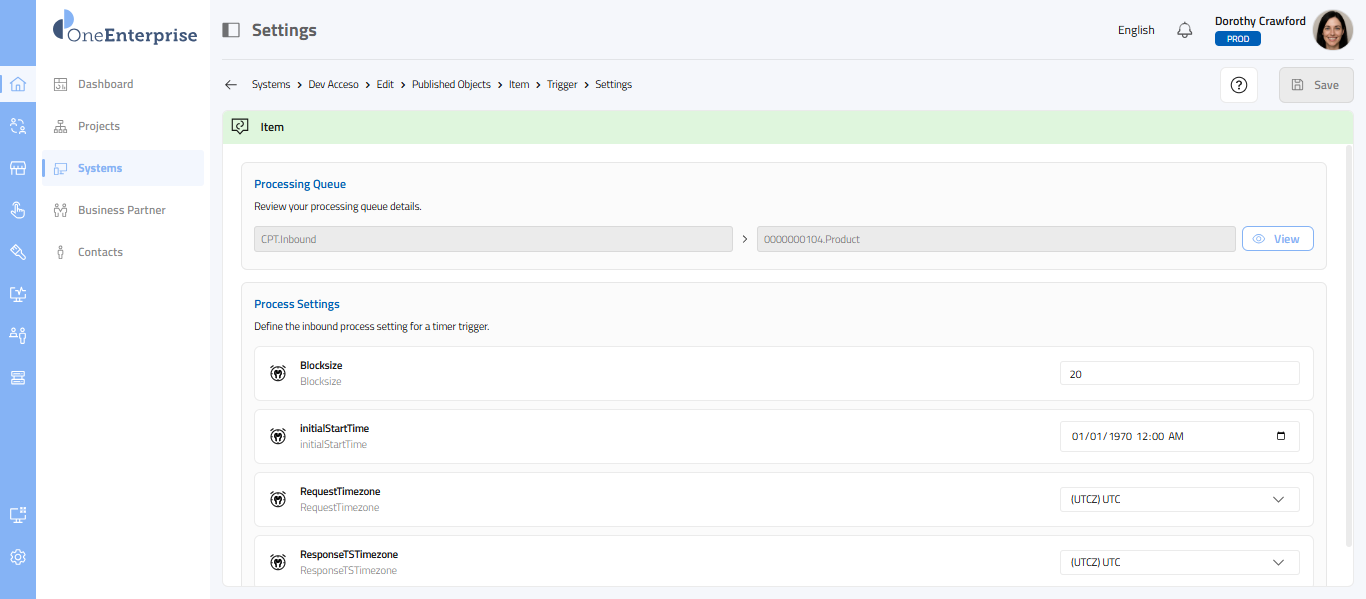Image resolution: width=1366 pixels, height=599 pixels.
Task: Open Dashboard in the sidebar menu
Action: 105,84
